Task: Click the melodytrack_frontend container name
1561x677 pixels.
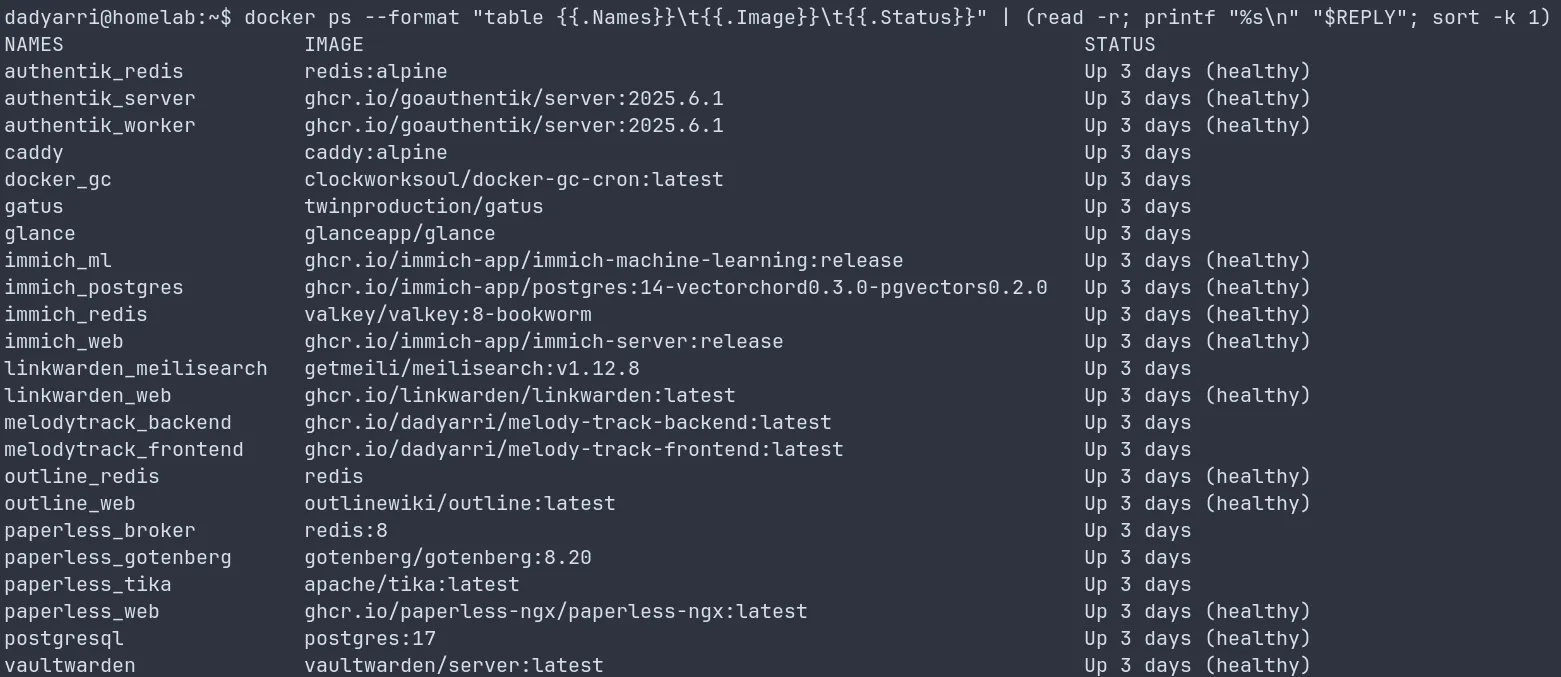Action: pyautogui.click(x=124, y=449)
